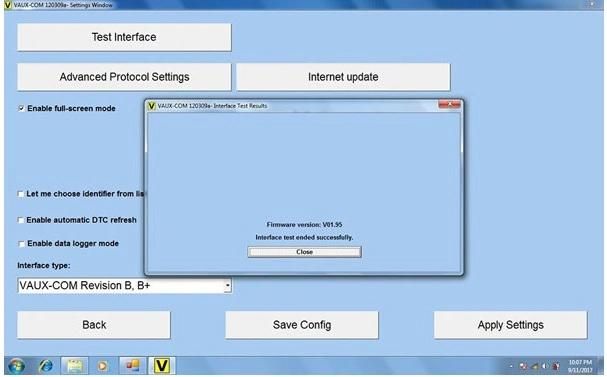This screenshot has width=607, height=377.
Task: Show hidden tray icons arrow
Action: click(511, 366)
